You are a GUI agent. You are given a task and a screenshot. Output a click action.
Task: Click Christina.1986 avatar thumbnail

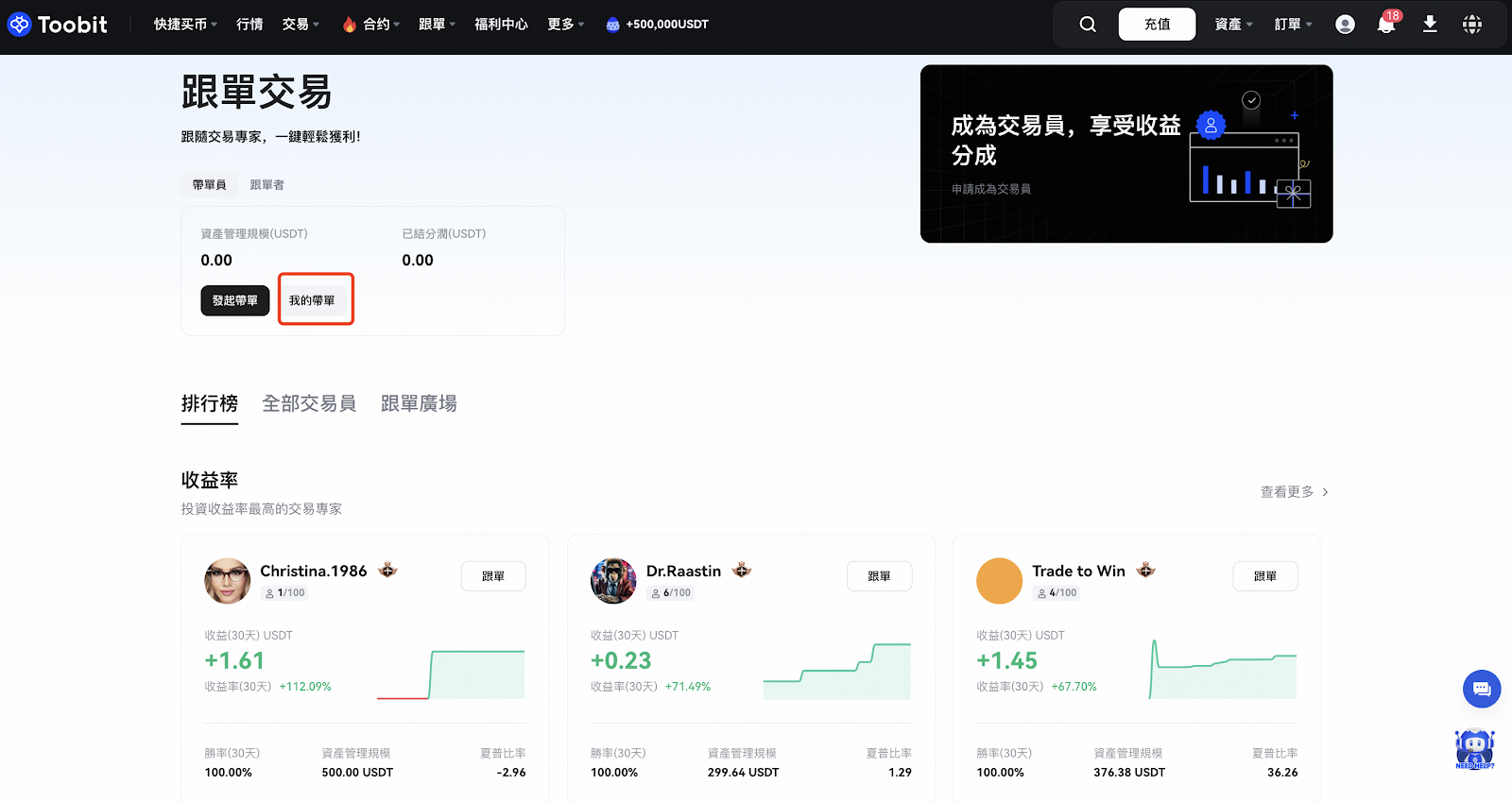click(x=227, y=581)
